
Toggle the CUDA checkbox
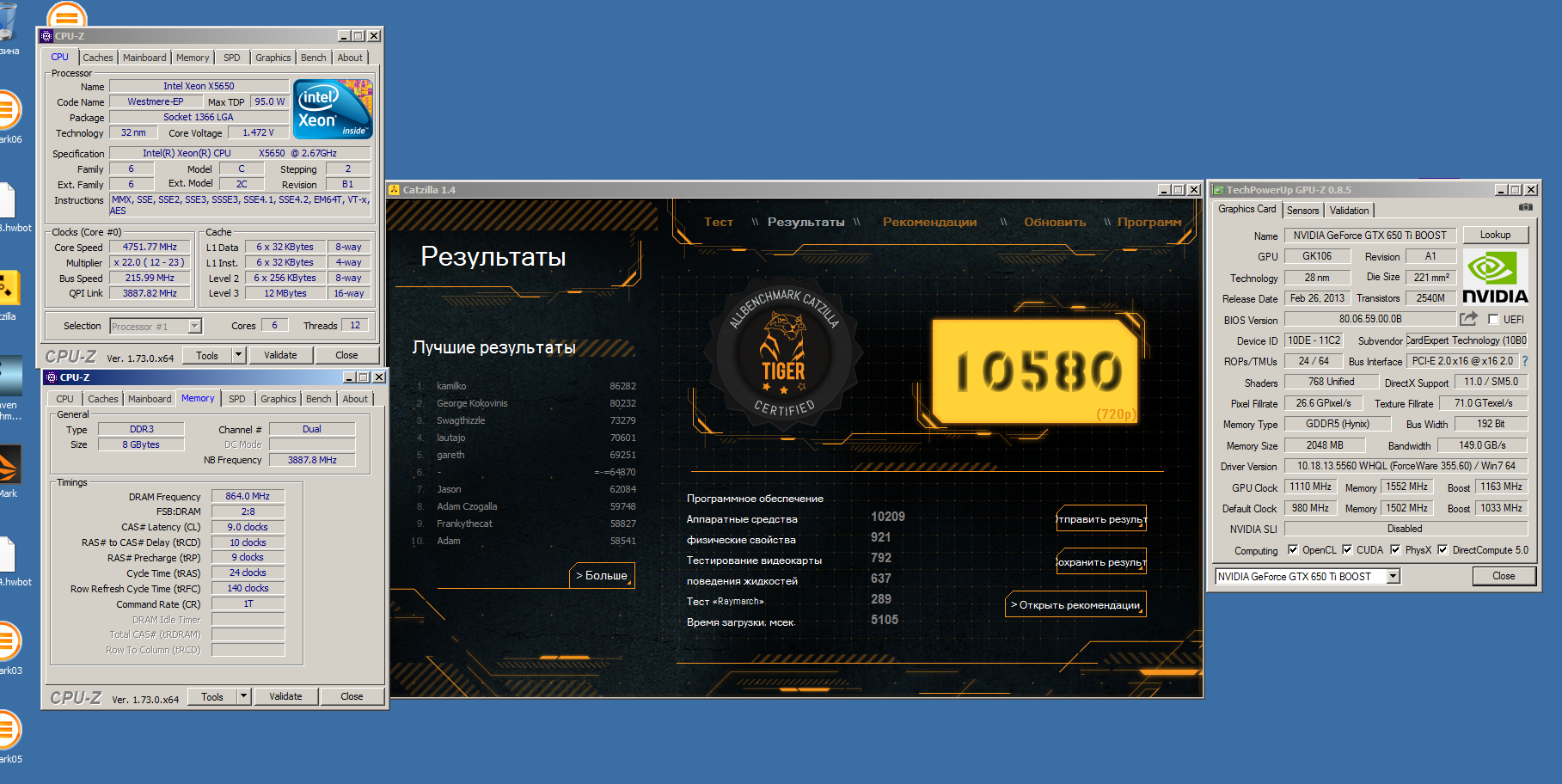pos(1347,549)
